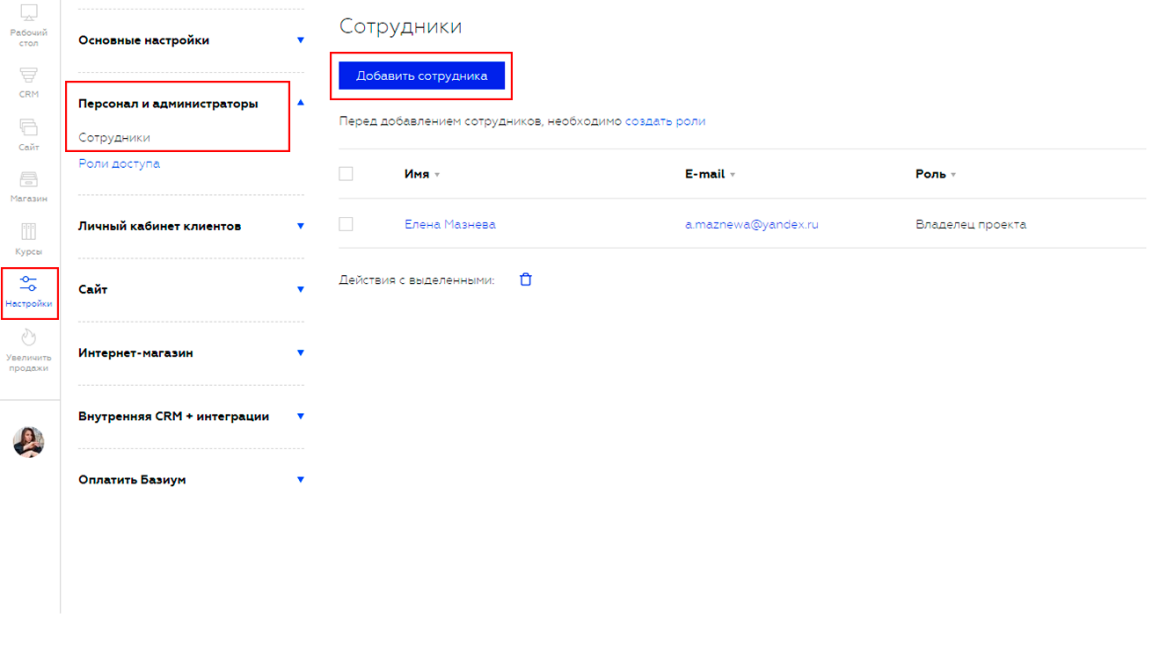Select all employees with header checkbox
Screen dimensions: 1160x653
pos(345,174)
